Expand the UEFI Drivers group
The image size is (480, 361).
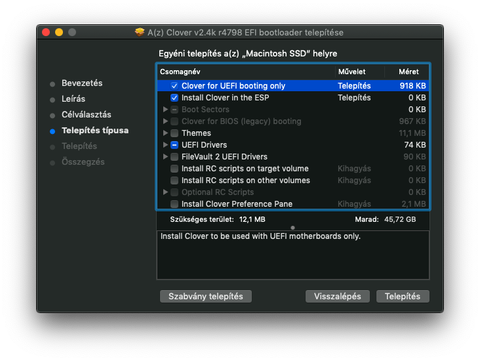[165, 145]
